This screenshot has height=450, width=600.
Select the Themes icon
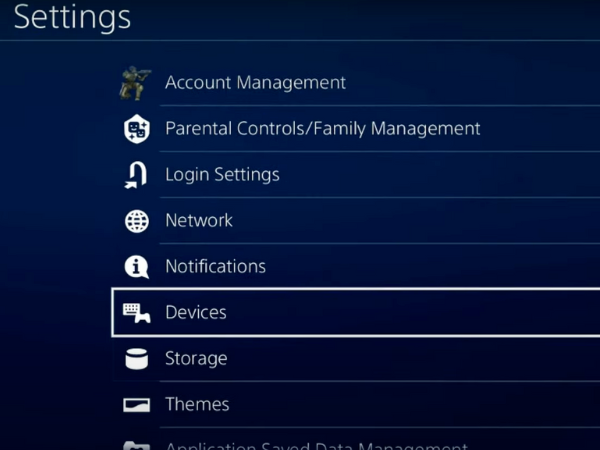(137, 405)
